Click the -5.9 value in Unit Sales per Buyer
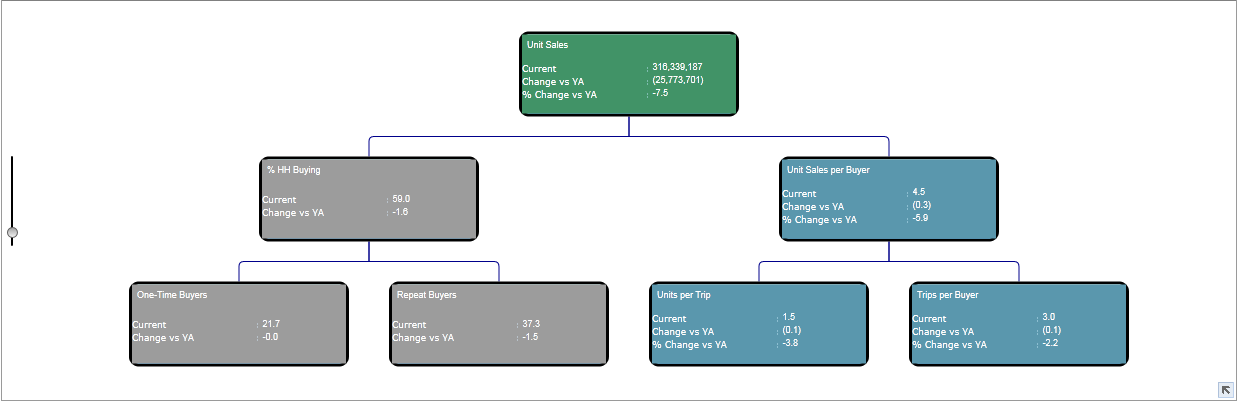 pos(920,218)
